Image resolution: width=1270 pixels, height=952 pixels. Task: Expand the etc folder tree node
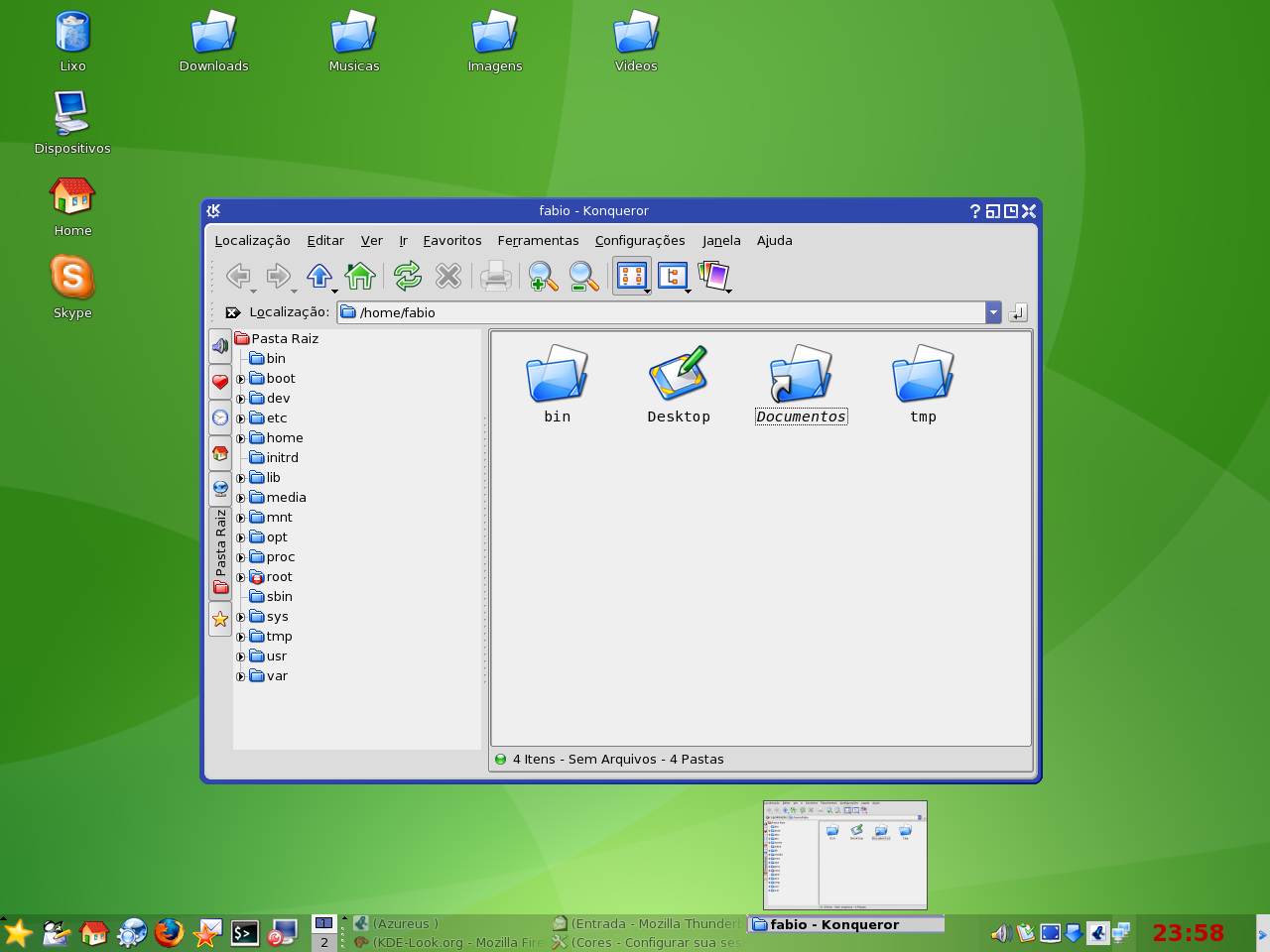point(240,418)
